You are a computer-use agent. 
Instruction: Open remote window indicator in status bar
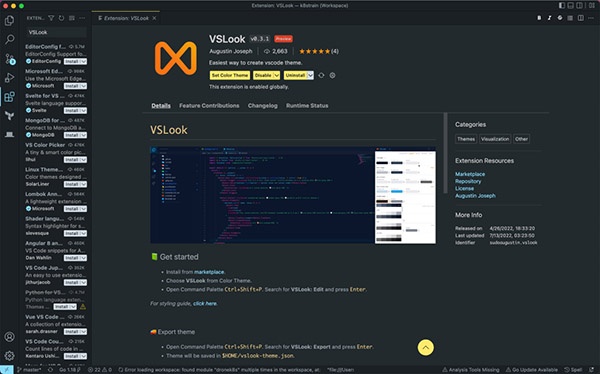pos(7,370)
